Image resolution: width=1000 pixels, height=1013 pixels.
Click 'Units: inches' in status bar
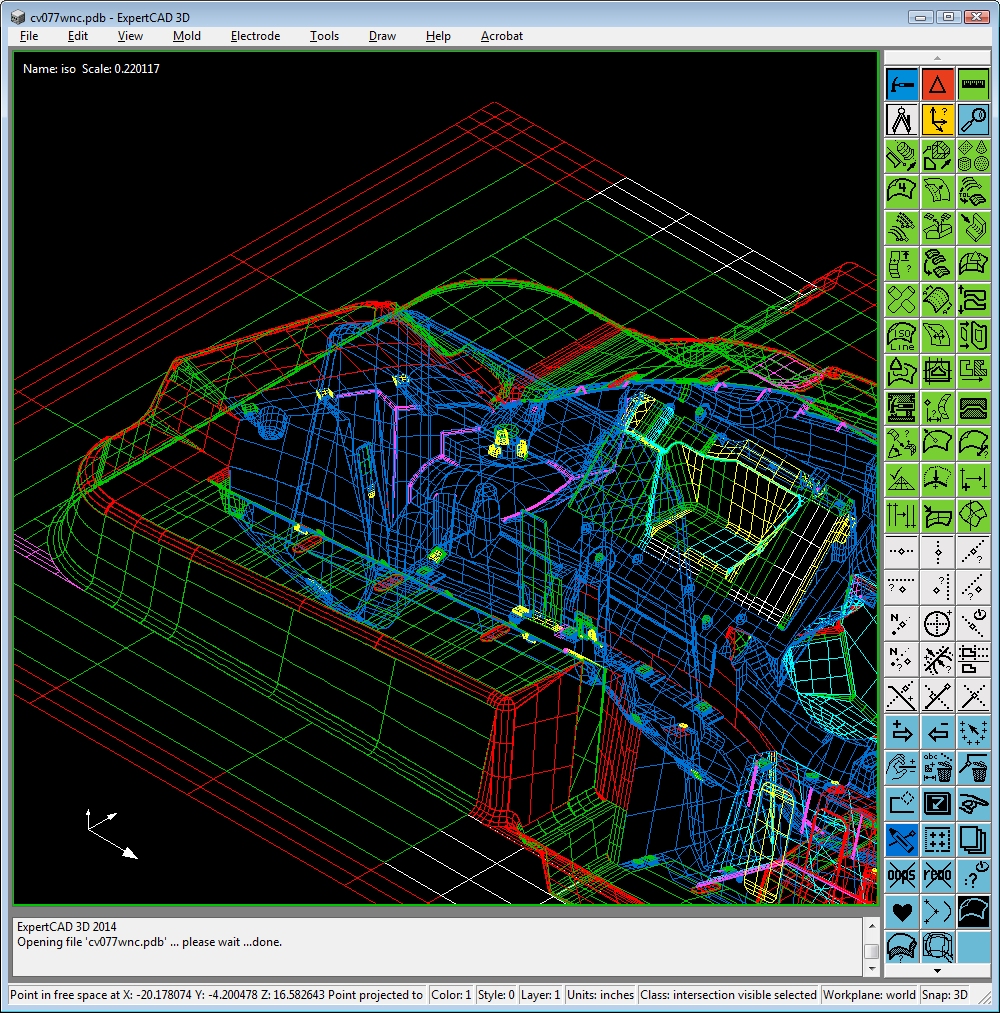(x=600, y=995)
